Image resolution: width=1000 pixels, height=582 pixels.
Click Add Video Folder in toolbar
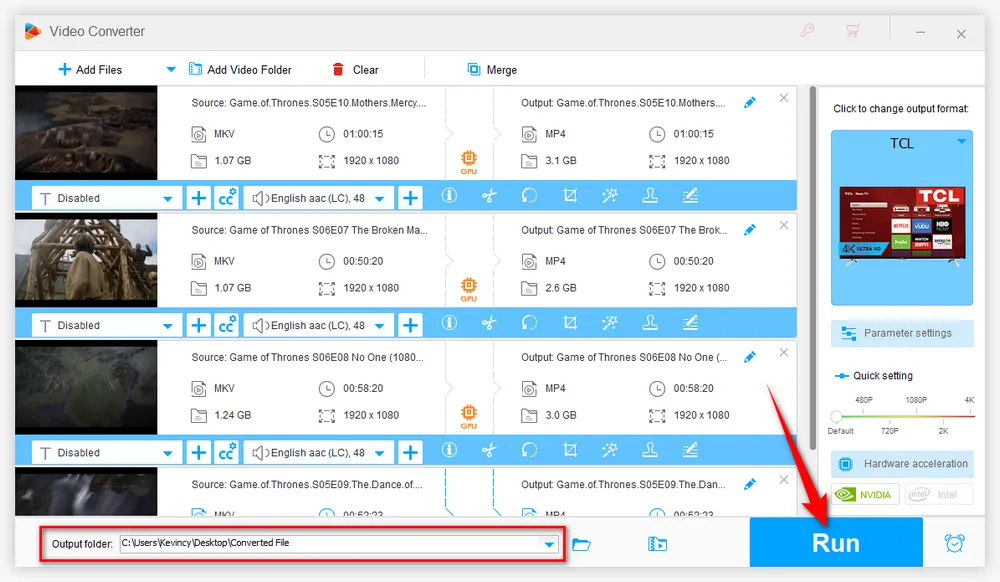[x=240, y=70]
